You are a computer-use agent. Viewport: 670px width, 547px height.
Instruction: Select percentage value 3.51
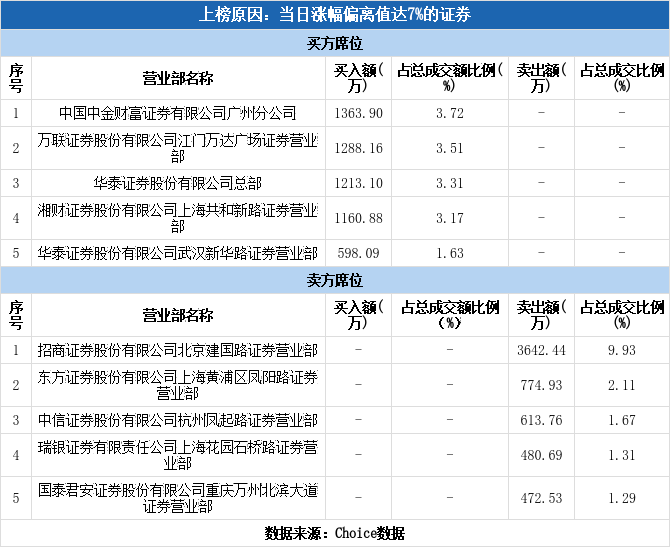coord(450,148)
